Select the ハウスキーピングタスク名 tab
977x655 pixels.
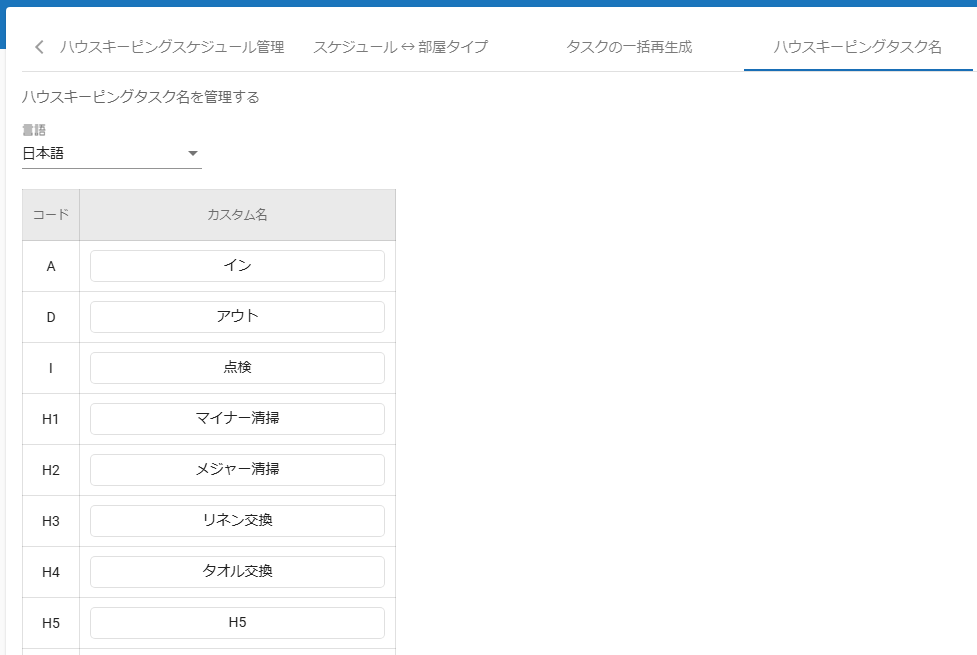(x=857, y=47)
